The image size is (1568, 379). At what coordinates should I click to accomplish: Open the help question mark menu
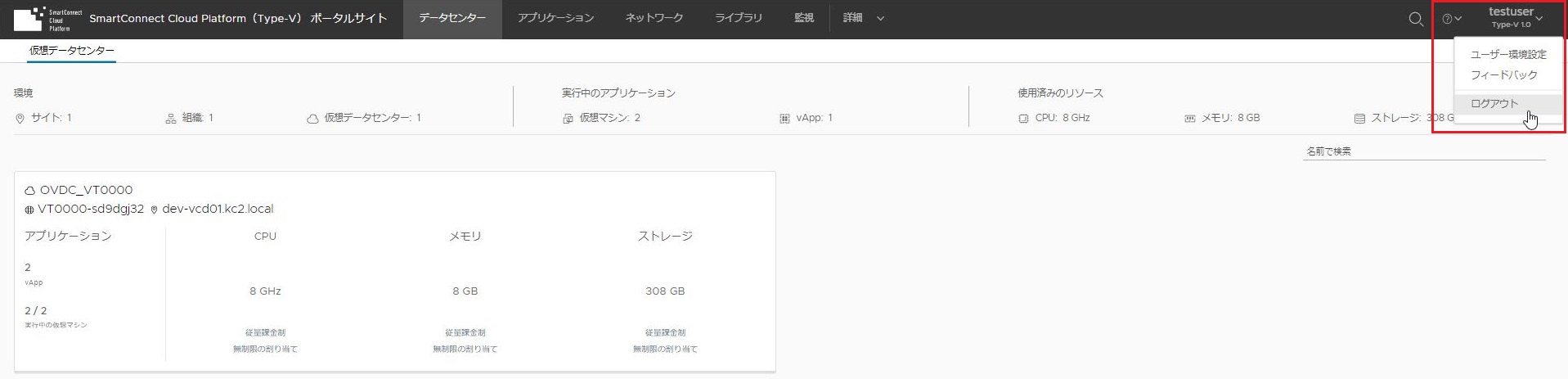[x=1452, y=19]
